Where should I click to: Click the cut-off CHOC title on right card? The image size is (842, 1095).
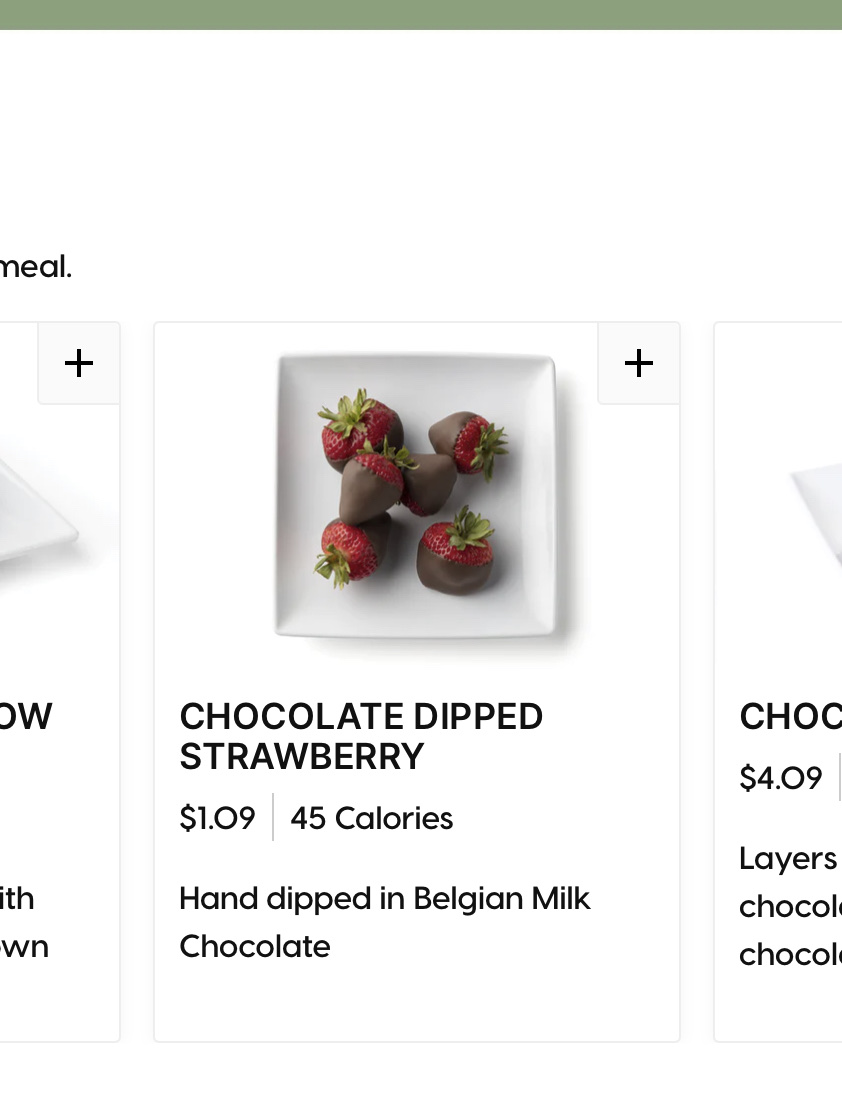pyautogui.click(x=790, y=716)
